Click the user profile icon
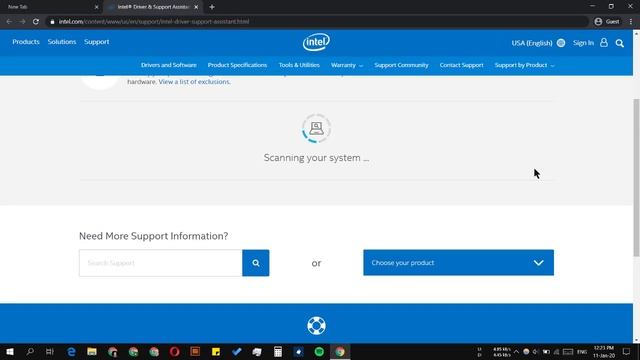The width and height of the screenshot is (640, 360). click(604, 42)
